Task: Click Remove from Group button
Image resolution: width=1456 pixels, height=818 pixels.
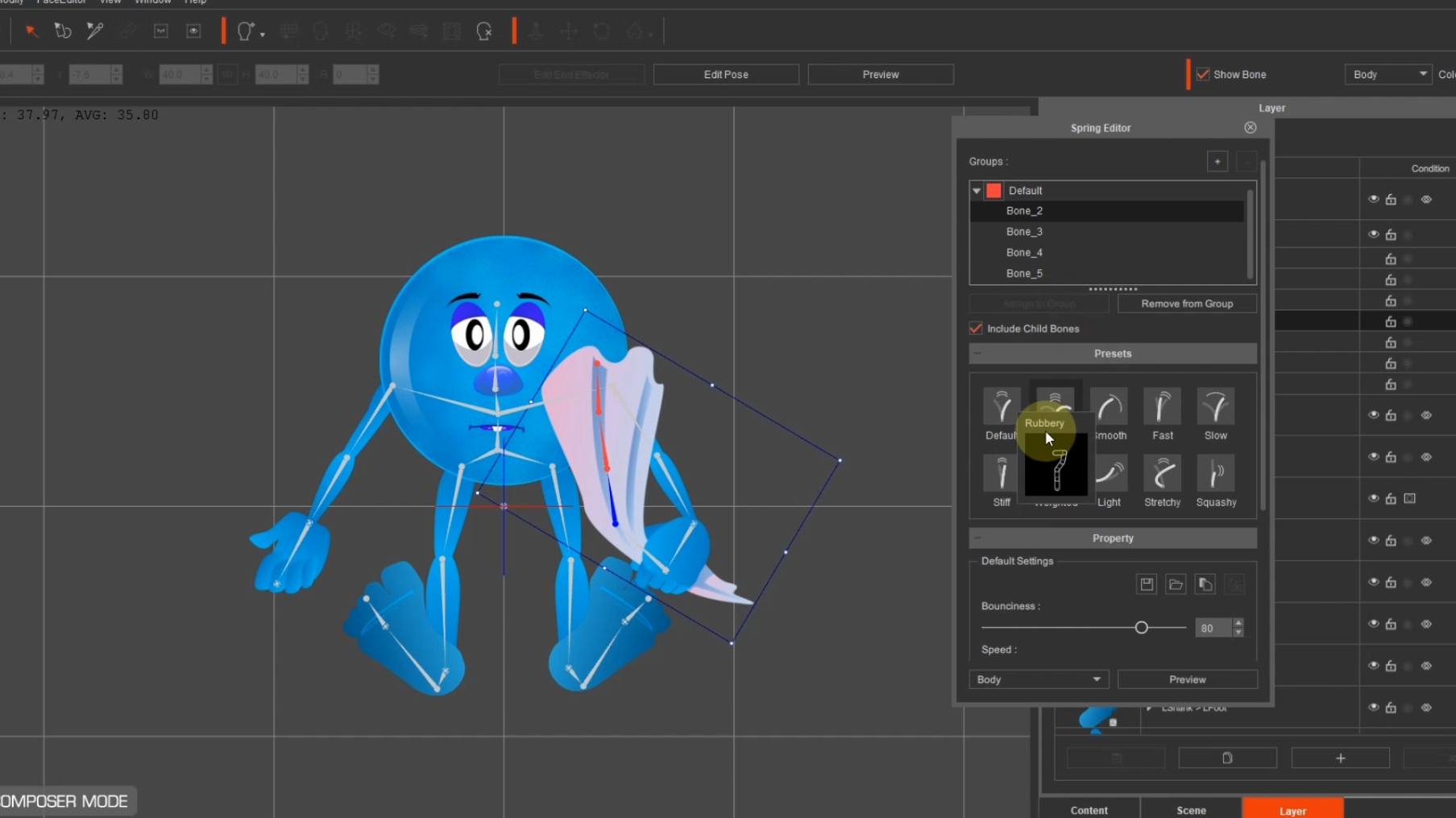Action: 1187,304
